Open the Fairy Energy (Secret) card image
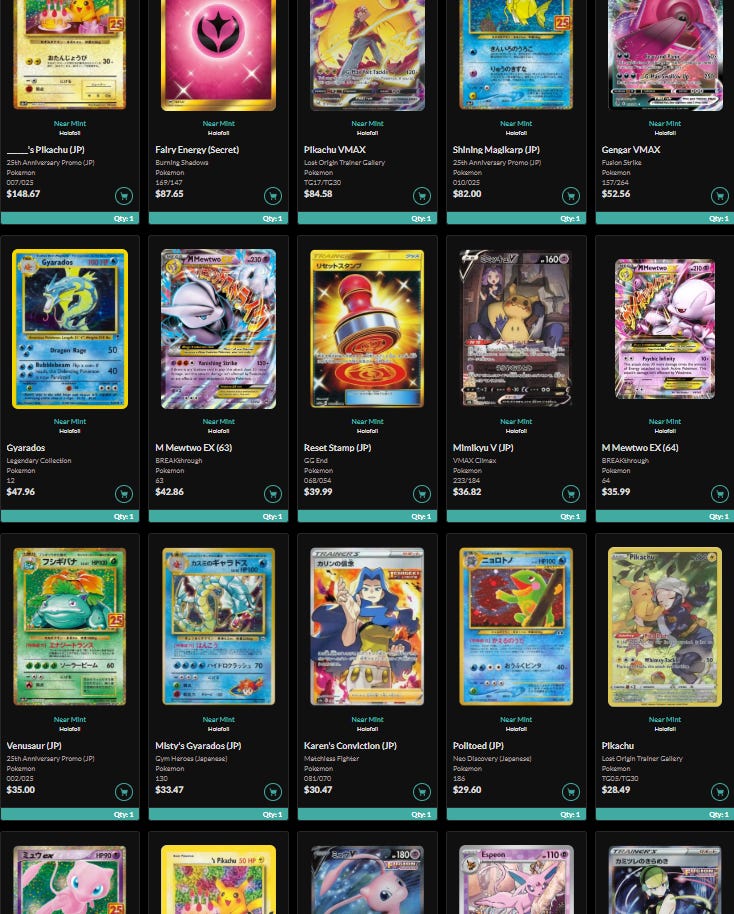 (x=219, y=55)
